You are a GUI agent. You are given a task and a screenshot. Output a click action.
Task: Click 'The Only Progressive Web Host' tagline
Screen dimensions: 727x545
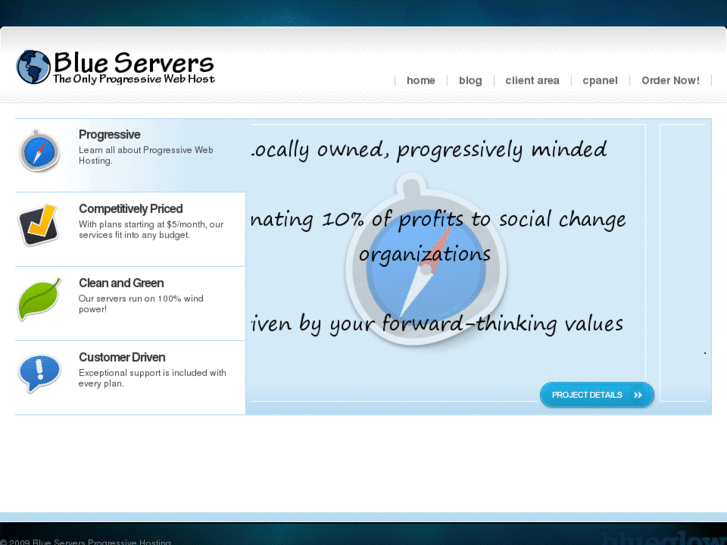(134, 79)
